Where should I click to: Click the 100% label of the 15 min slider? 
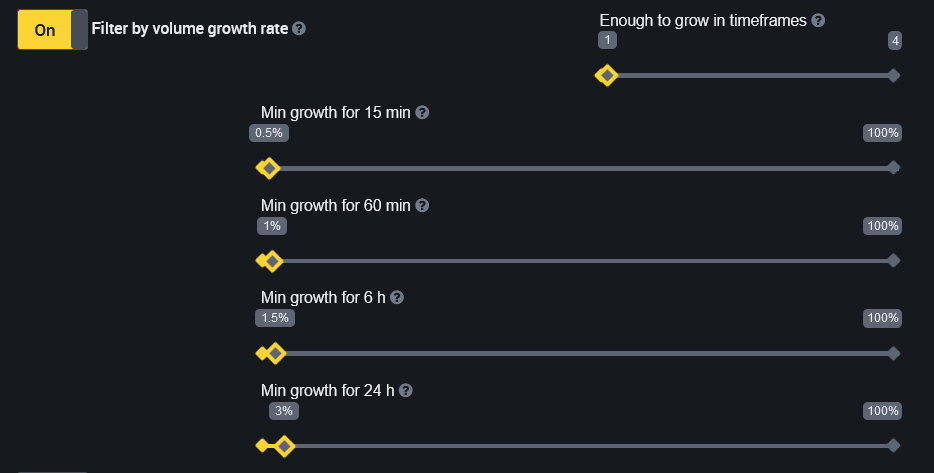tap(883, 133)
